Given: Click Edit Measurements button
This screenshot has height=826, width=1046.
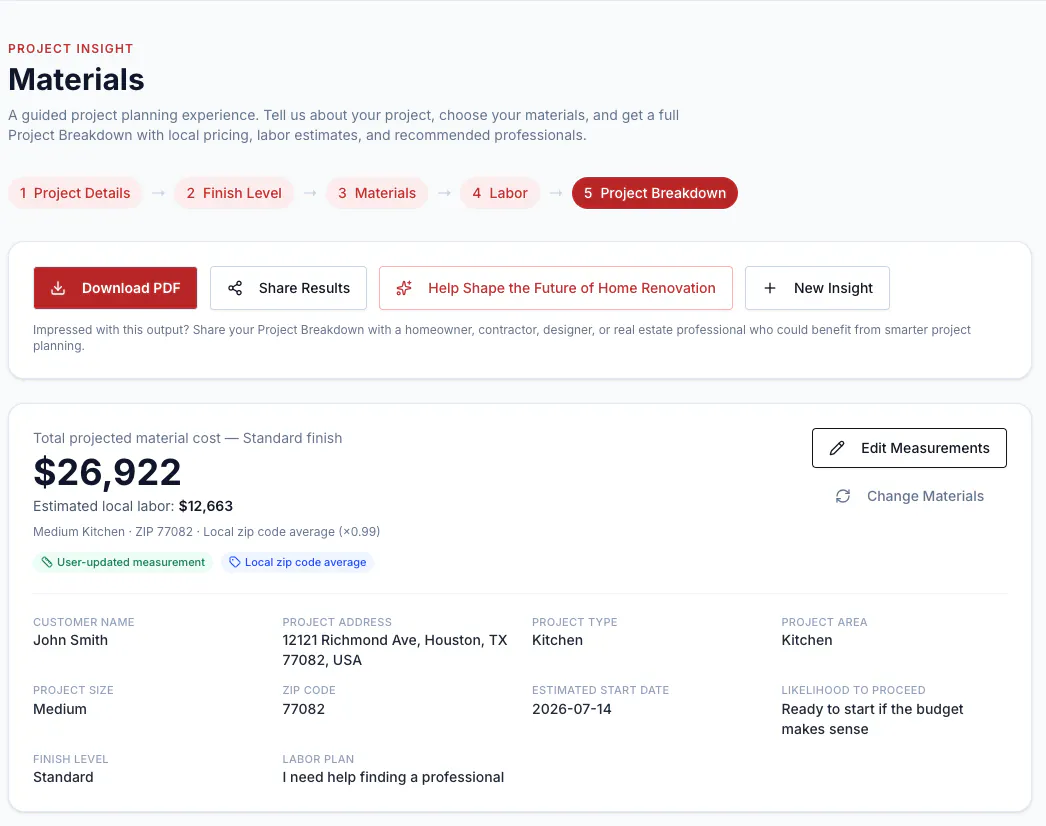Looking at the screenshot, I should (909, 448).
